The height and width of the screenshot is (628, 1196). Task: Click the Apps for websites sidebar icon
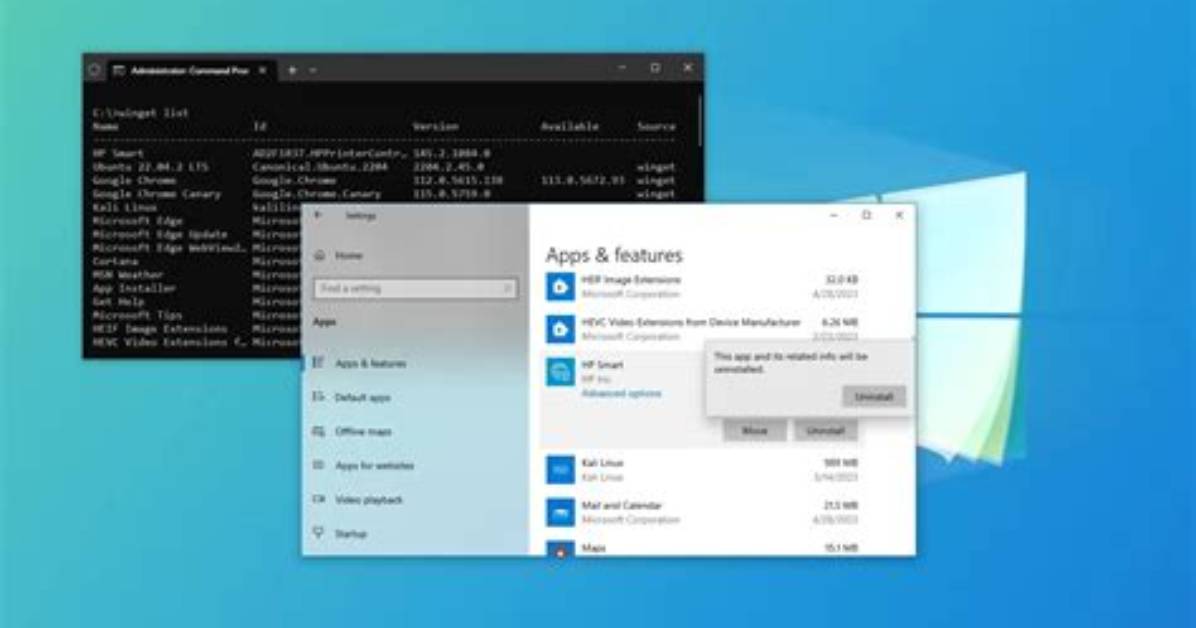(x=319, y=465)
